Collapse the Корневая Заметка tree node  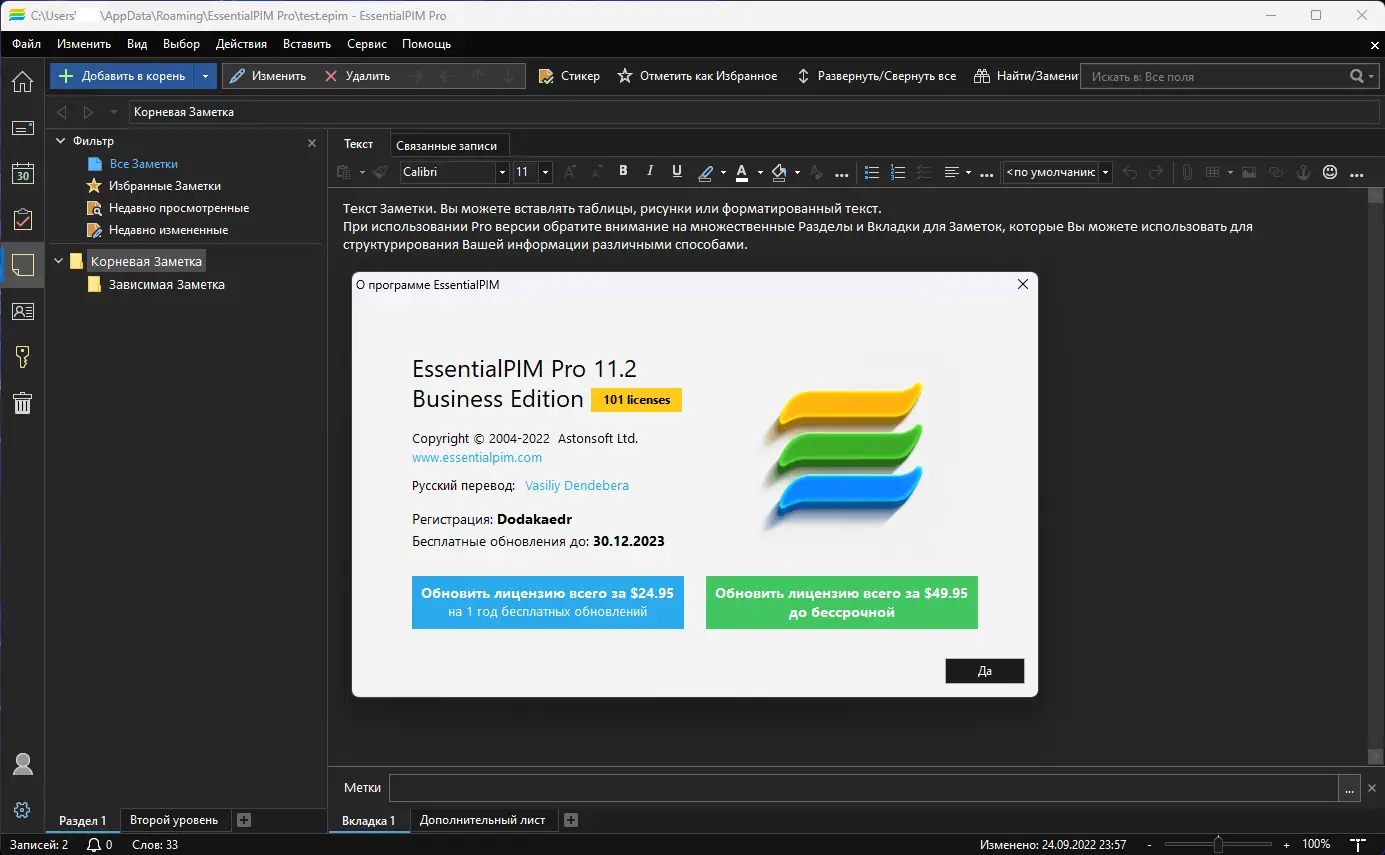[59, 261]
